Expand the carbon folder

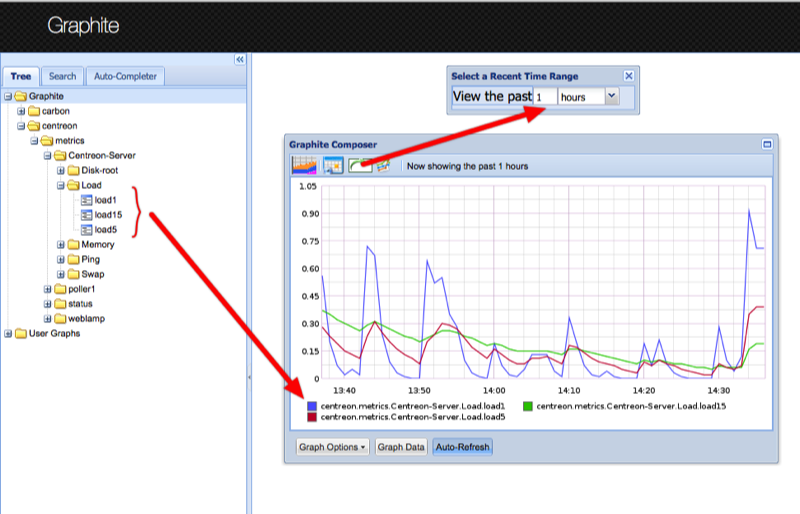point(21,111)
